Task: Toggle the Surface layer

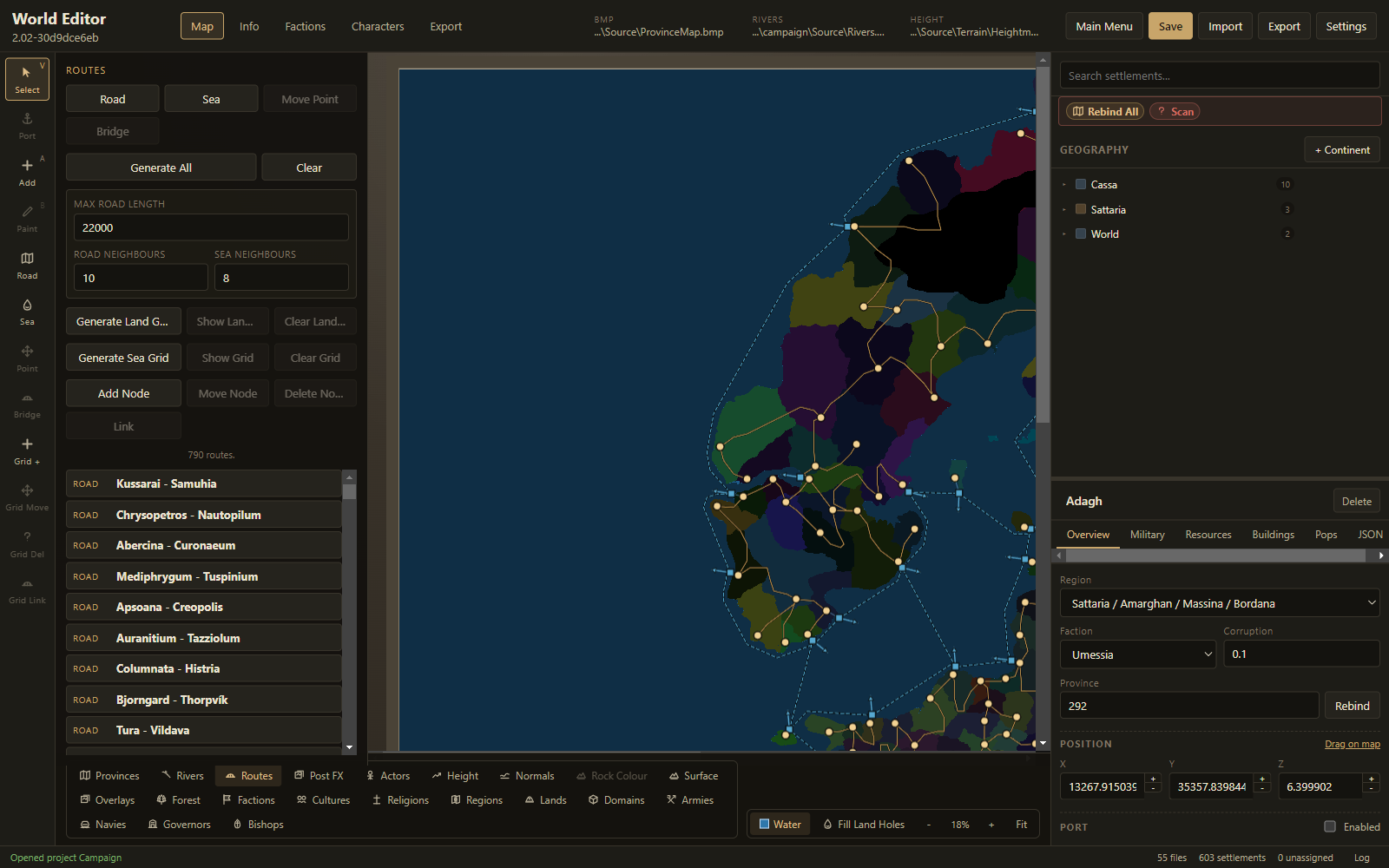Action: point(694,776)
